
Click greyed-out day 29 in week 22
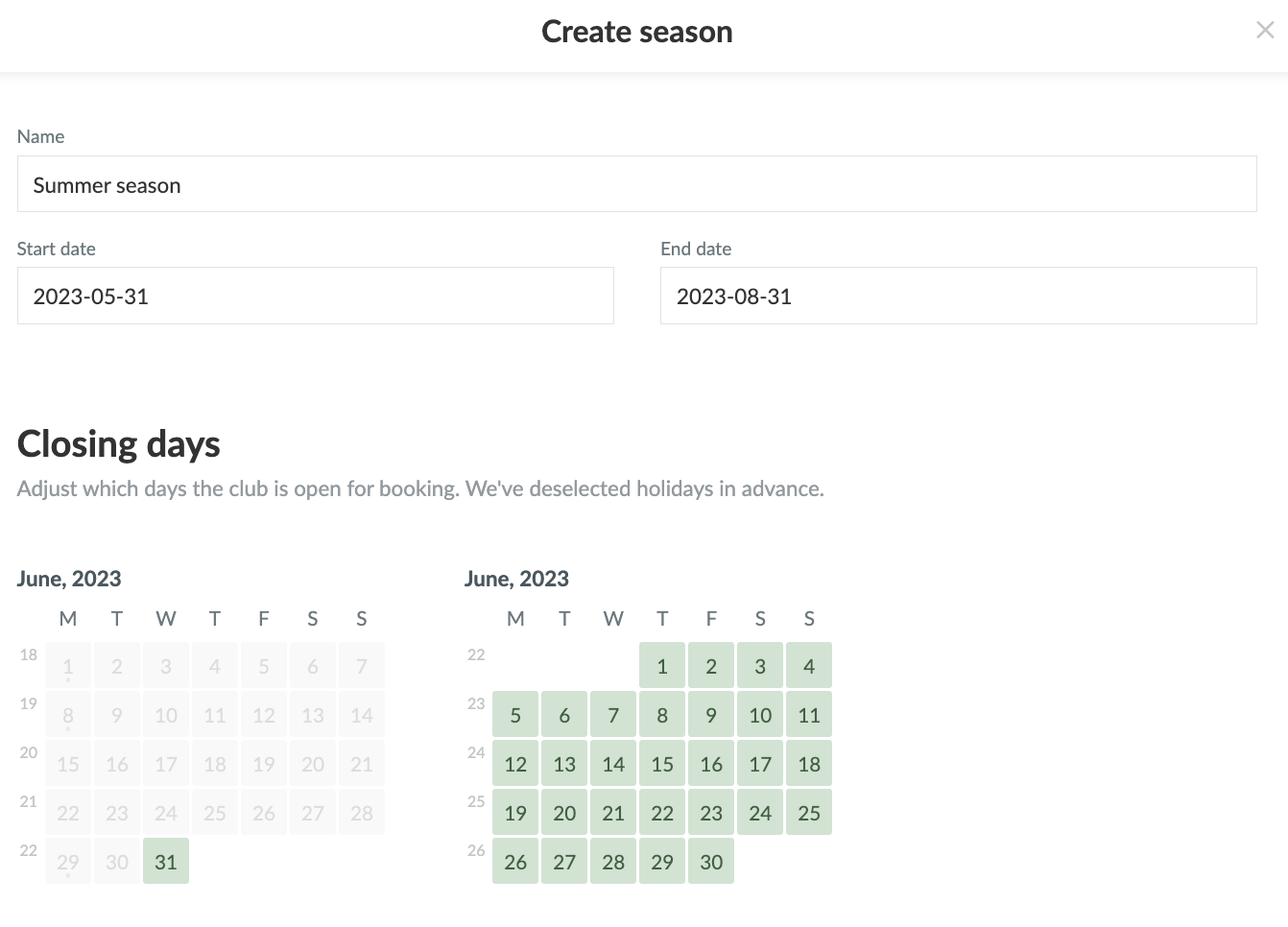click(x=68, y=861)
